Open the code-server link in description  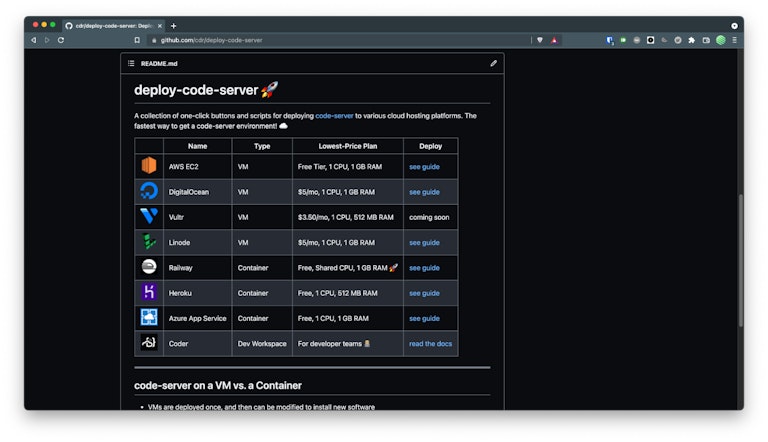tap(334, 116)
